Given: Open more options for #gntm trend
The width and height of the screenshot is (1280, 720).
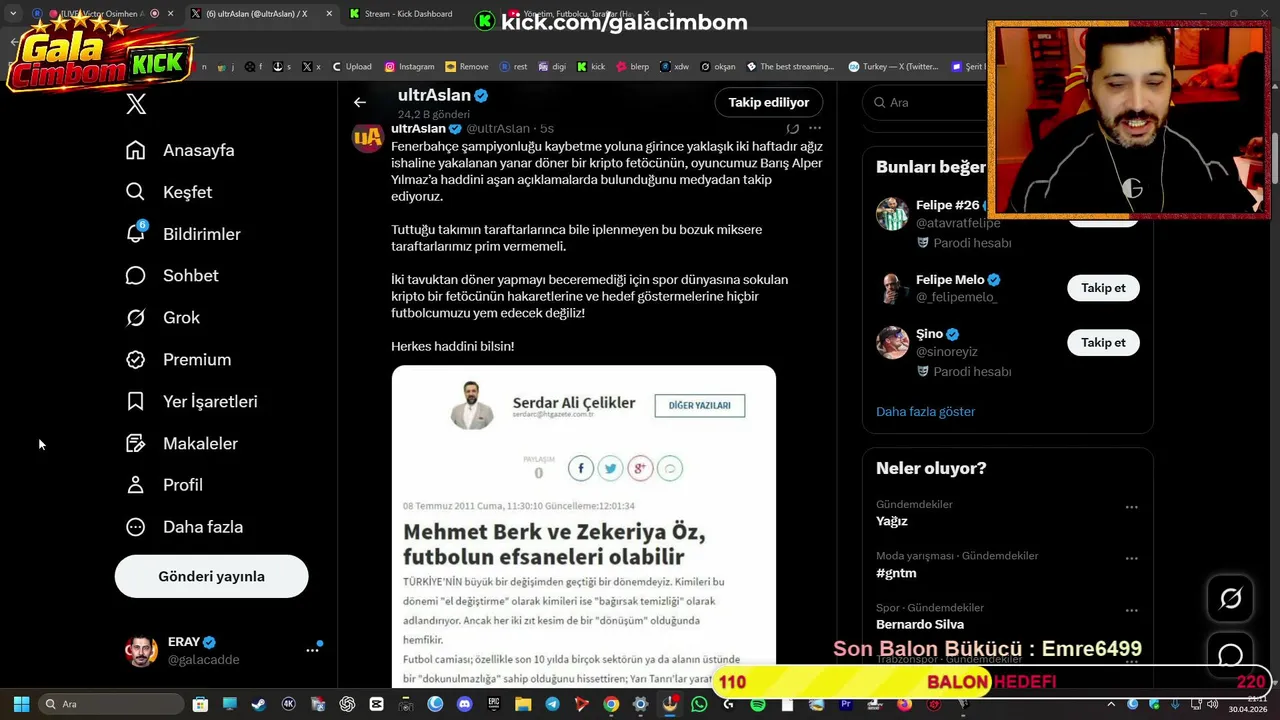Looking at the screenshot, I should [1131, 559].
